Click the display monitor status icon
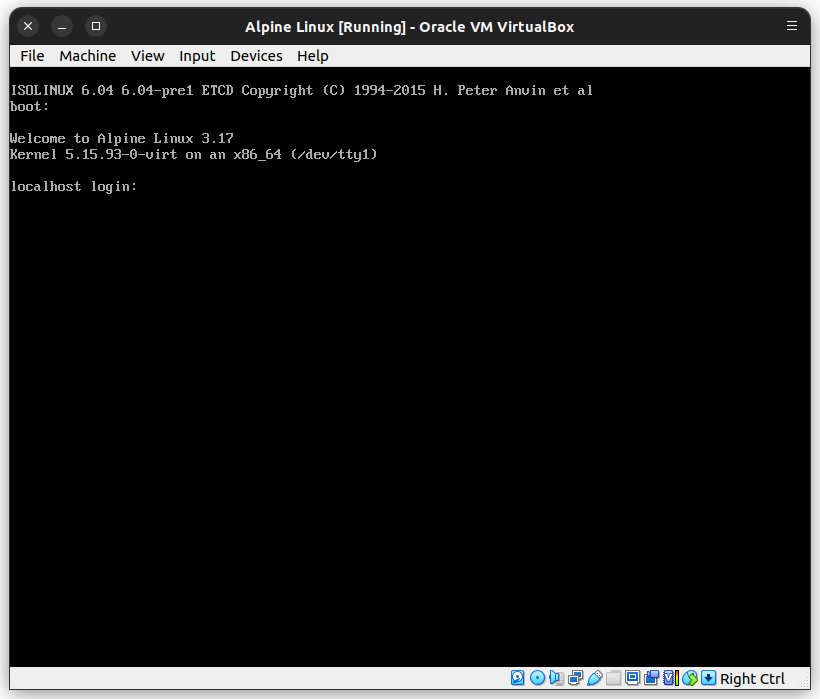Image resolution: width=820 pixels, height=699 pixels. coord(633,678)
